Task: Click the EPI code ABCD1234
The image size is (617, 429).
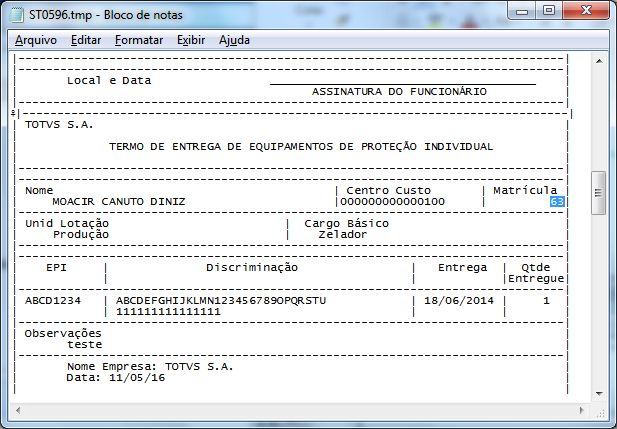Action: tap(53, 301)
